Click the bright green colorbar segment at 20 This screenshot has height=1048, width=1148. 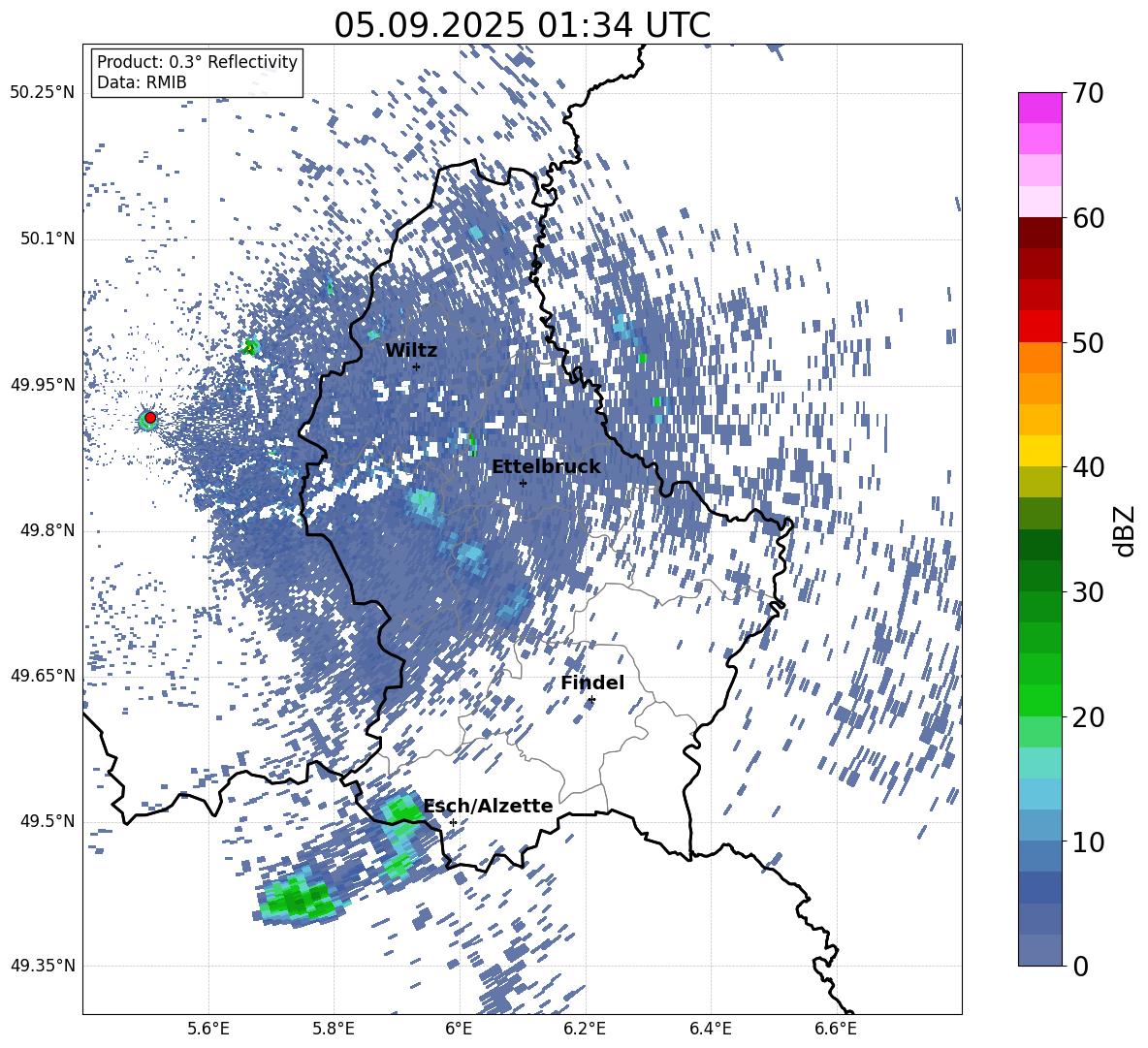1039,700
